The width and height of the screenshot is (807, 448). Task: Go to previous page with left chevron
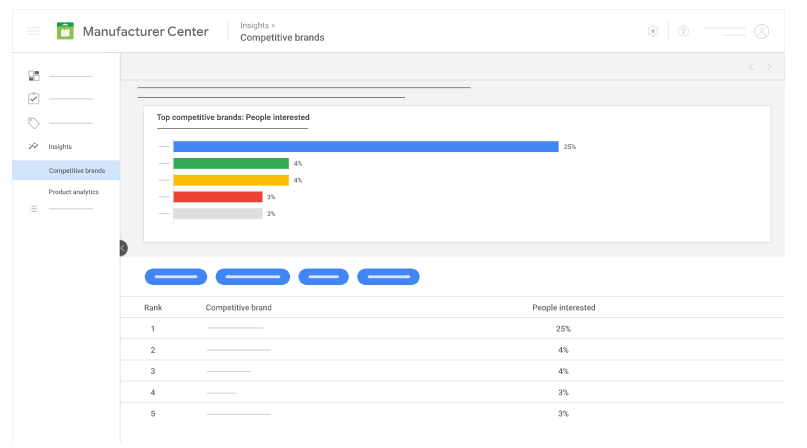752,67
